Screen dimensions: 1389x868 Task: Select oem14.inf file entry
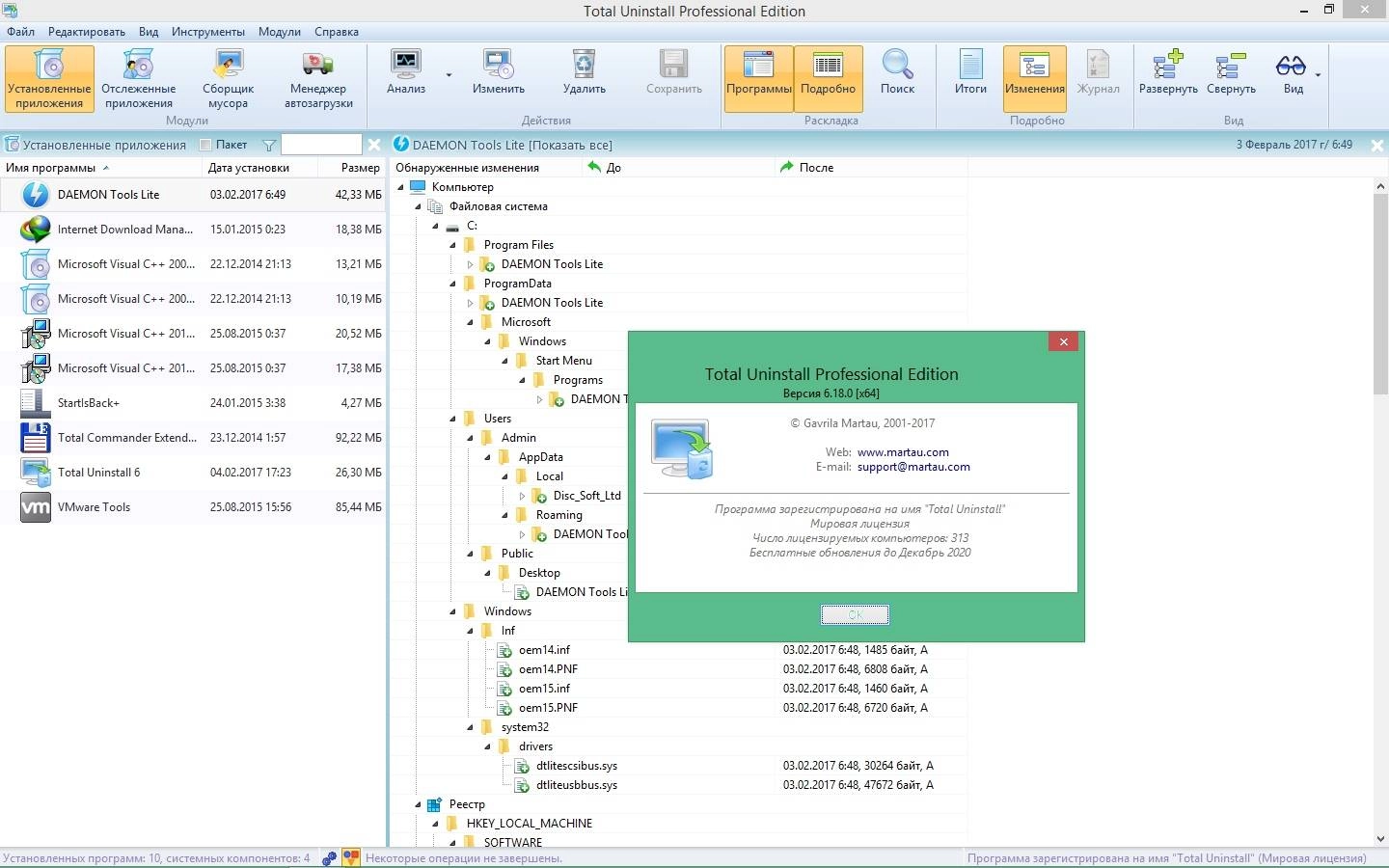[544, 650]
